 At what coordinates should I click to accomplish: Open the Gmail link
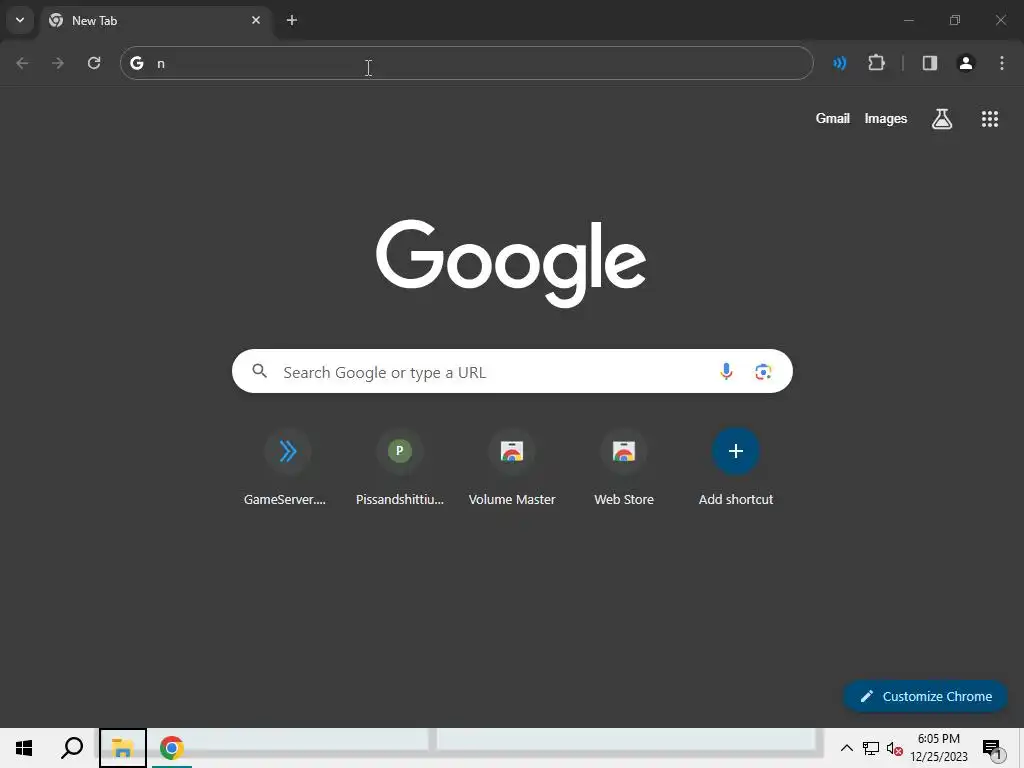point(833,119)
